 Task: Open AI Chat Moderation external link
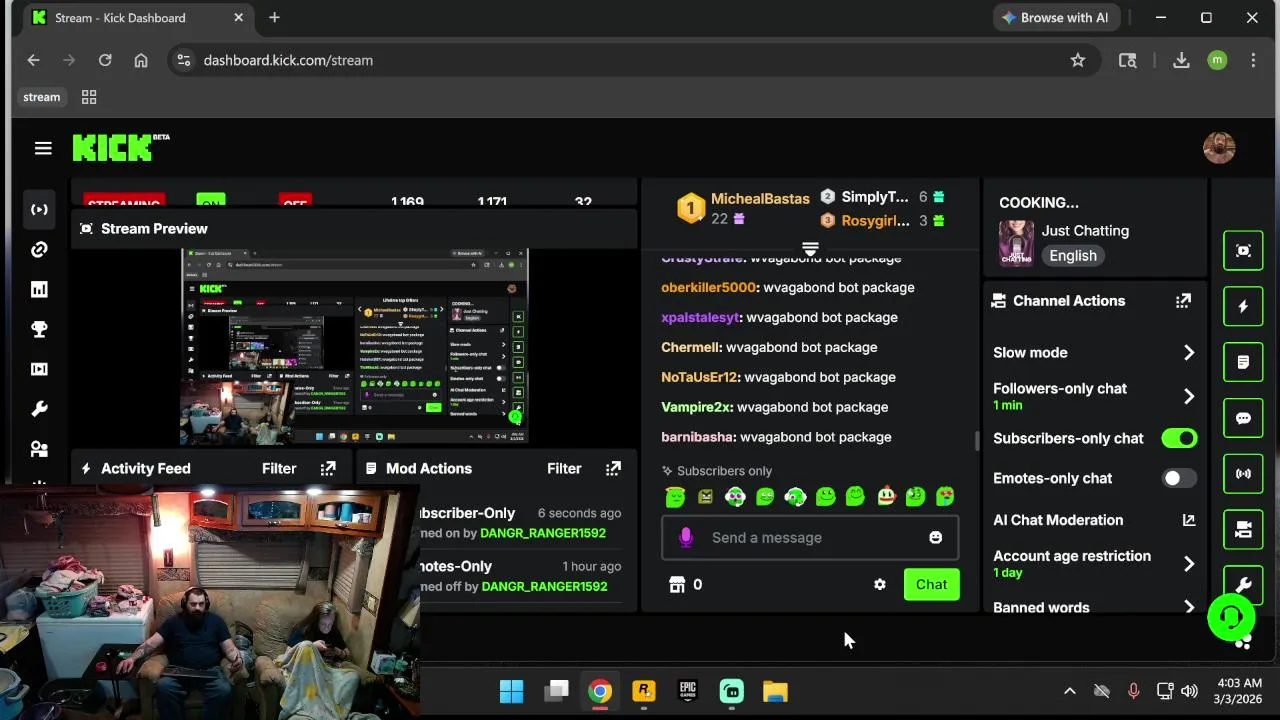pos(1189,520)
